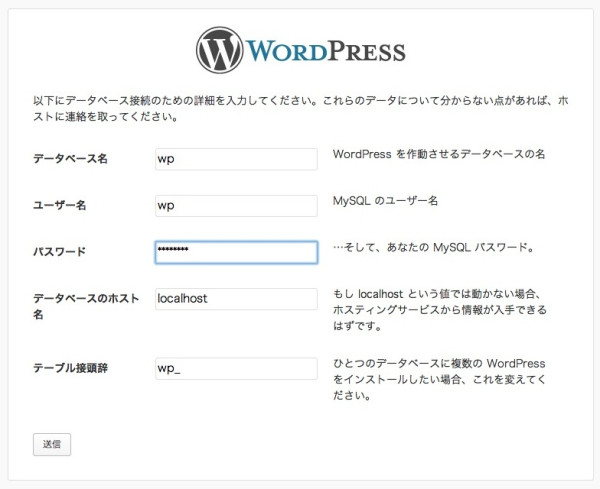Click the テーブル接頭辞 label
This screenshot has height=489, width=600.
pos(70,368)
